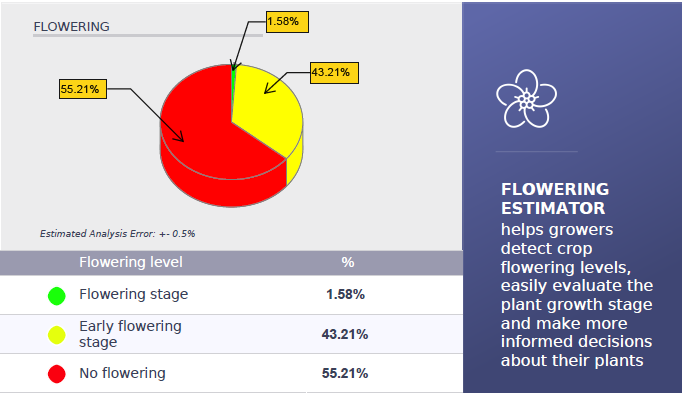Click the 55.21% table value
Viewport: 682px width, 393px height.
[345, 373]
